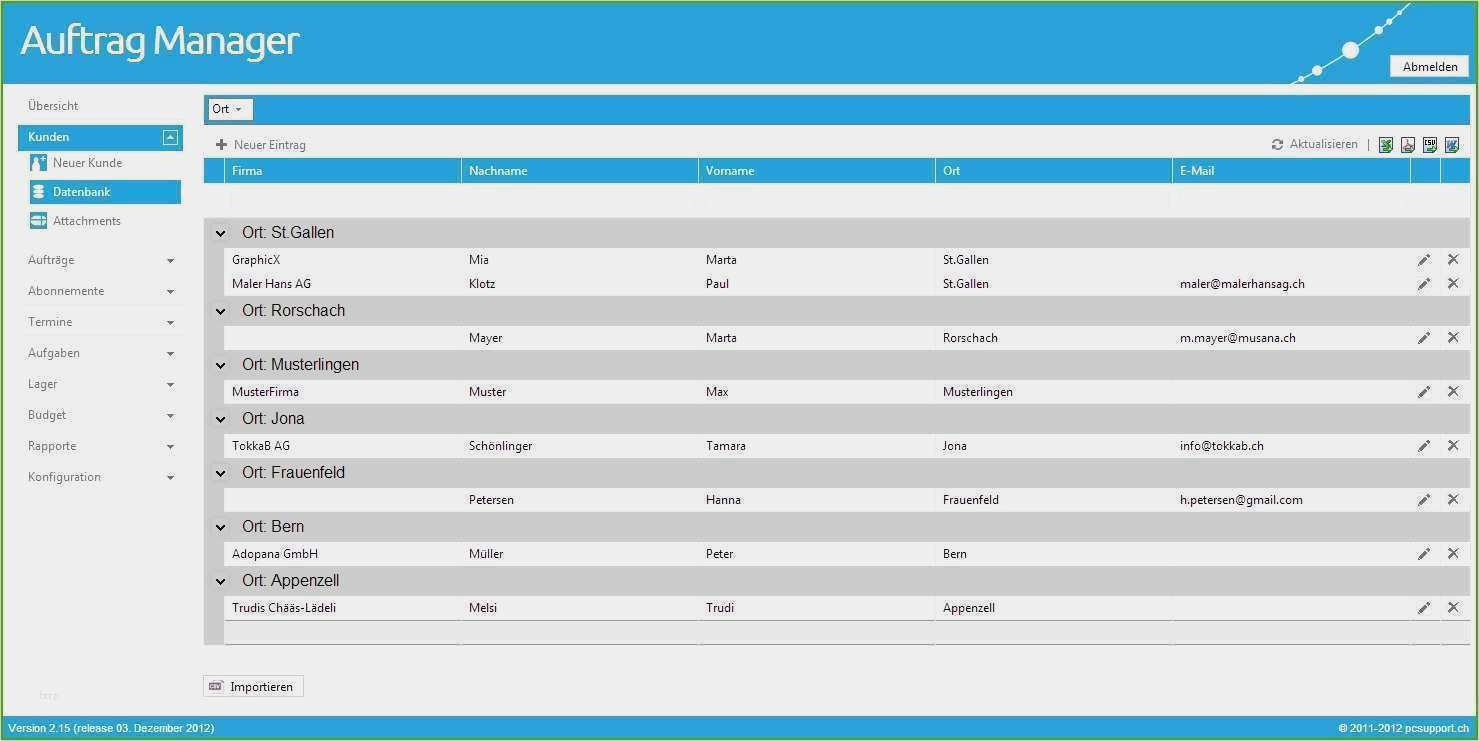This screenshot has height=741, width=1479.
Task: Expand the Aufträge sidebar section
Action: coord(100,260)
